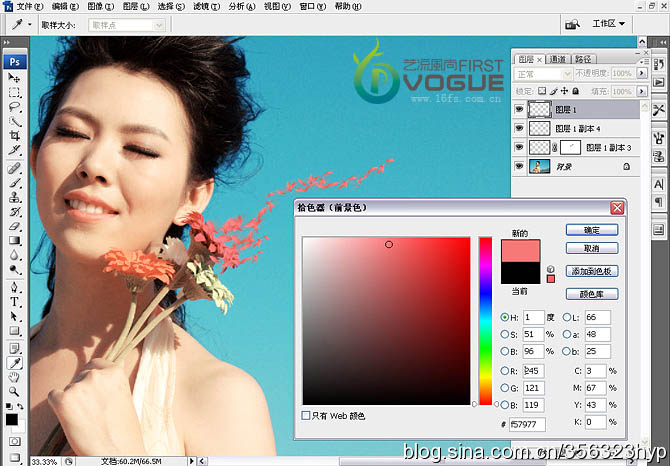Click the 确定 button in color picker
The image size is (670, 466).
(x=592, y=229)
